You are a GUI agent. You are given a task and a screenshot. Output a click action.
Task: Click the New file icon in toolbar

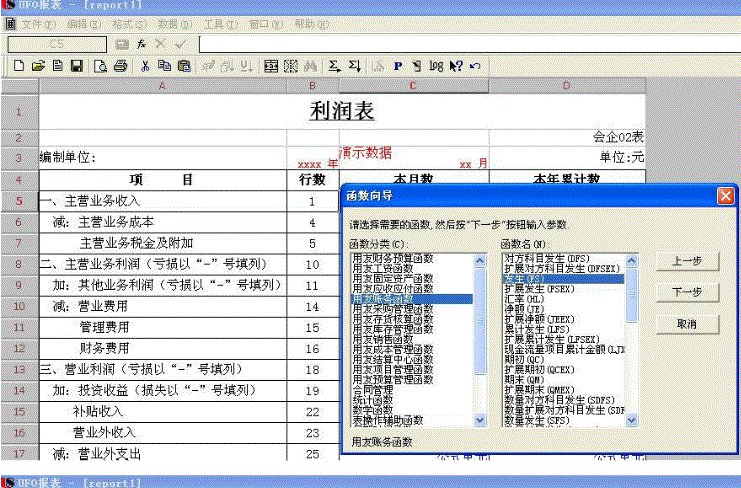point(19,66)
